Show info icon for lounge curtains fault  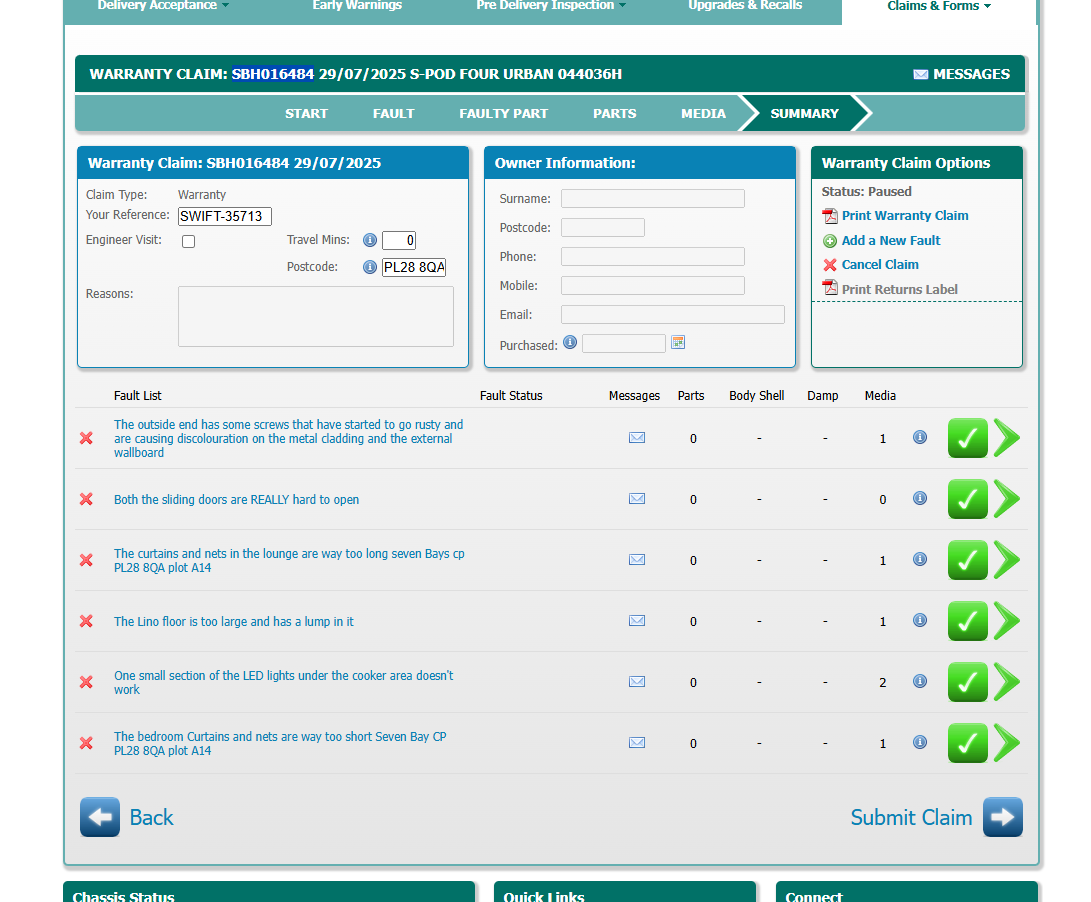[x=920, y=559]
